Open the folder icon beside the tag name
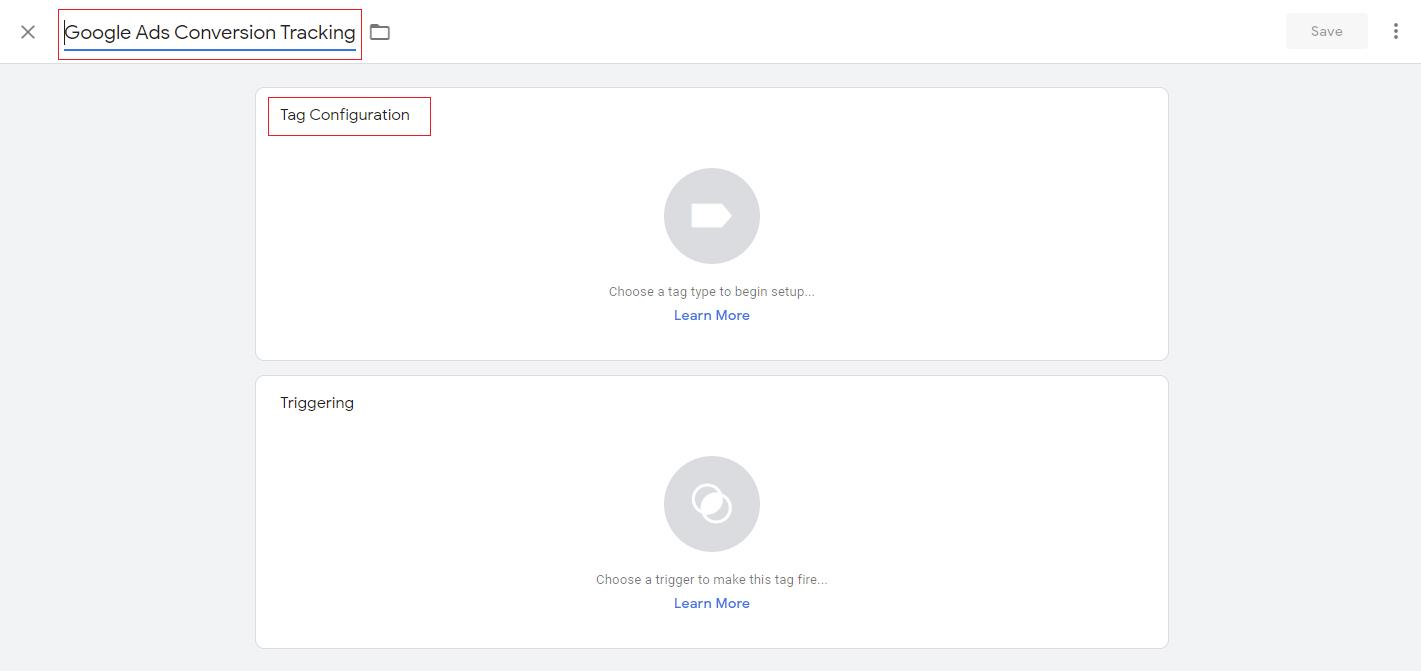 point(380,32)
